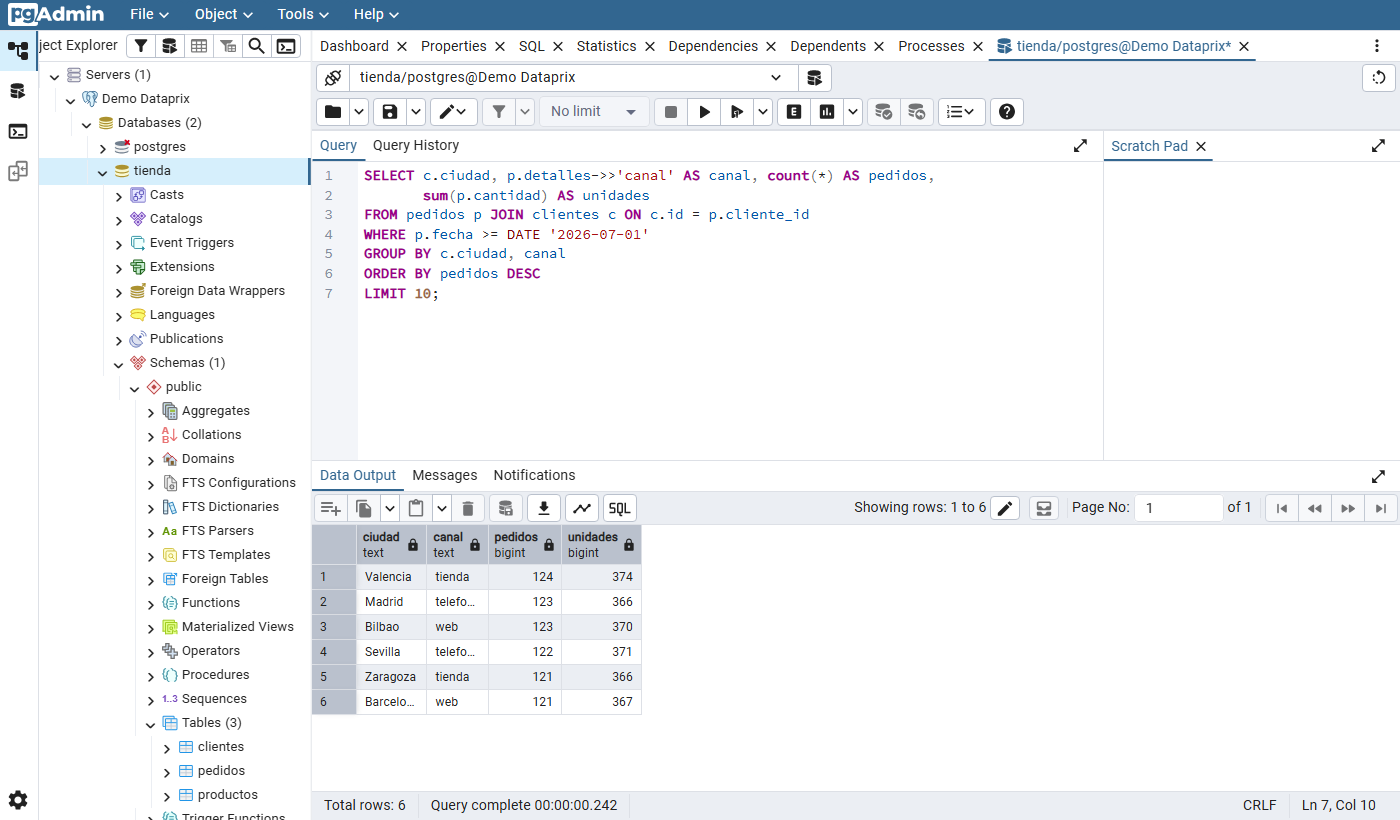
Task: Open the No limit rows dropdown
Action: (594, 112)
